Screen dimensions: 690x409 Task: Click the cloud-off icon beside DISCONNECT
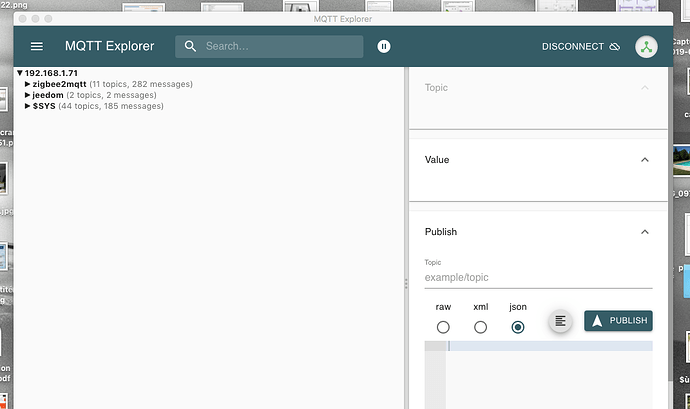point(614,46)
